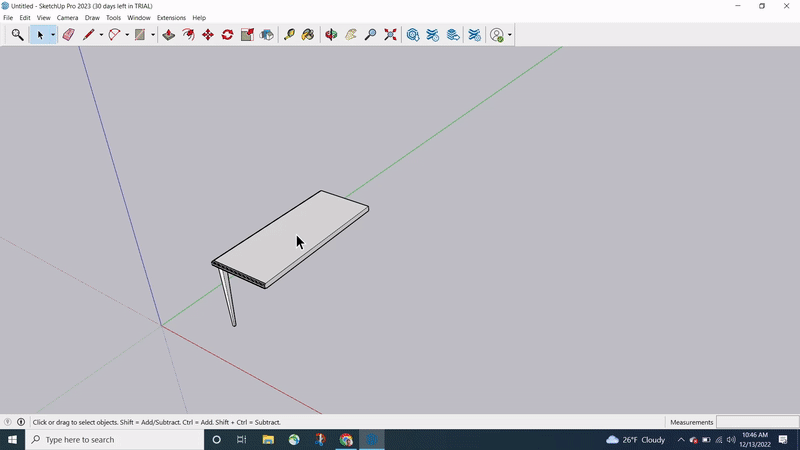Expand the Arc tool dropdown arrow
Image resolution: width=800 pixels, height=450 pixels.
pos(127,35)
